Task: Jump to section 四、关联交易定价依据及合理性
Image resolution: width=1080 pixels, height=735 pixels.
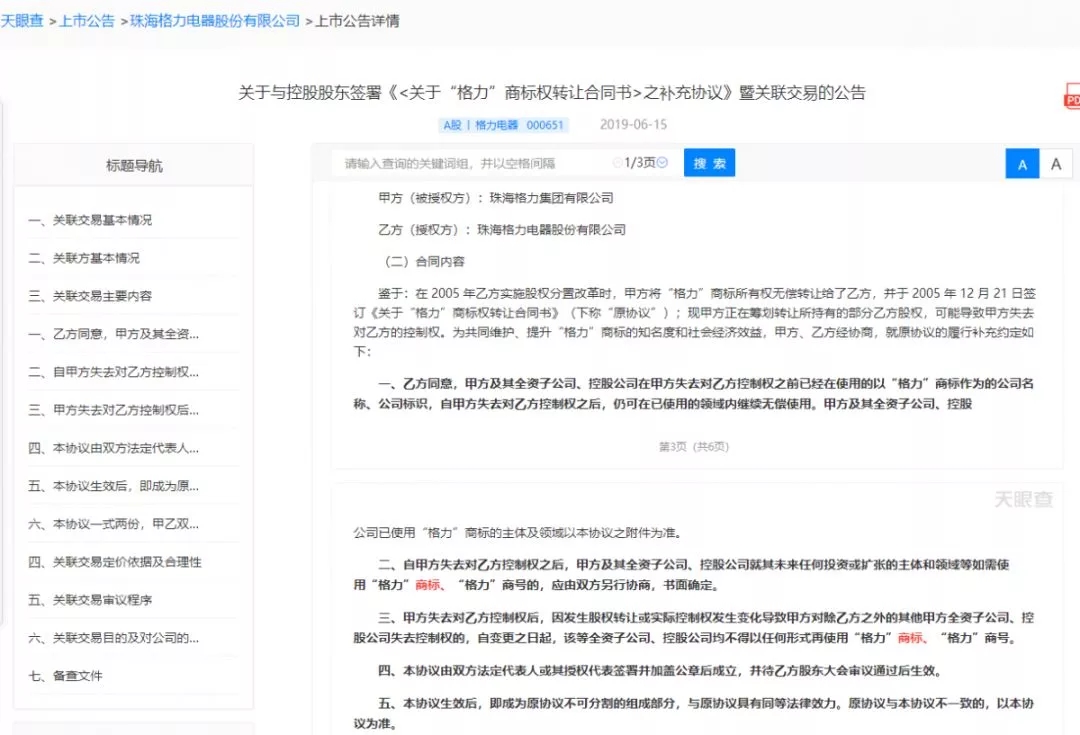Action: [x=115, y=561]
